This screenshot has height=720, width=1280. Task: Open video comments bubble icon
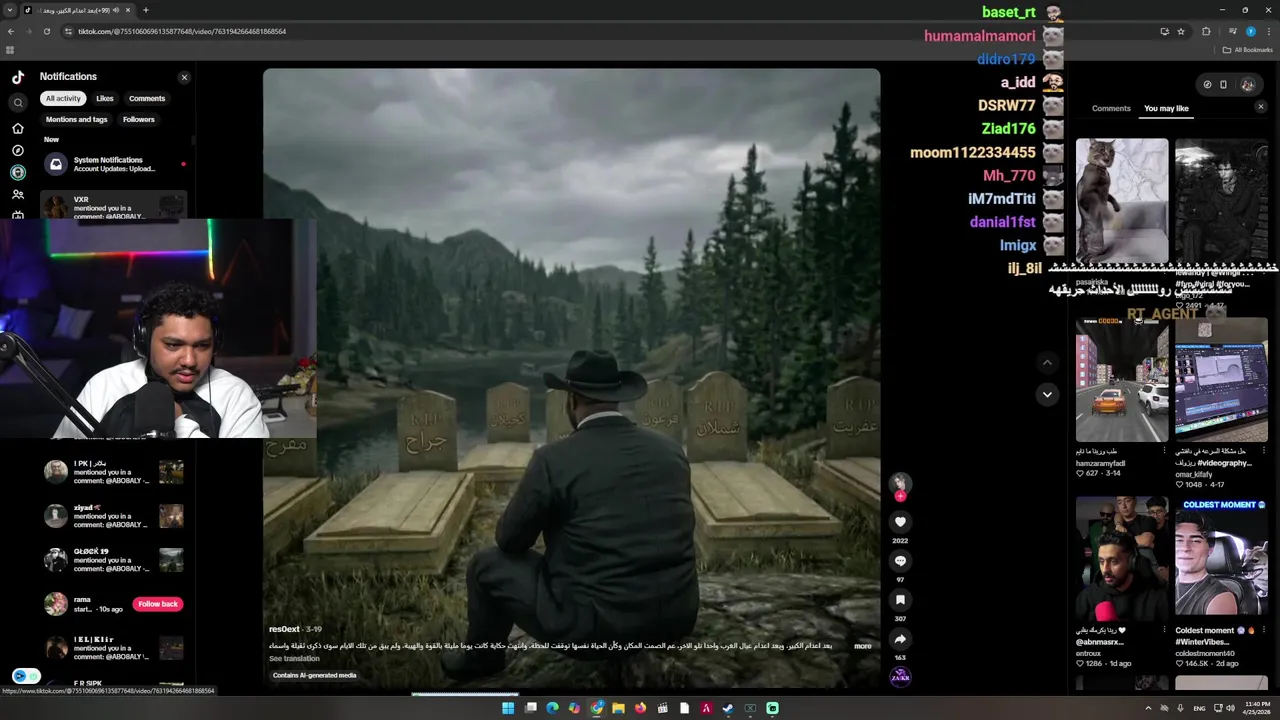click(900, 561)
